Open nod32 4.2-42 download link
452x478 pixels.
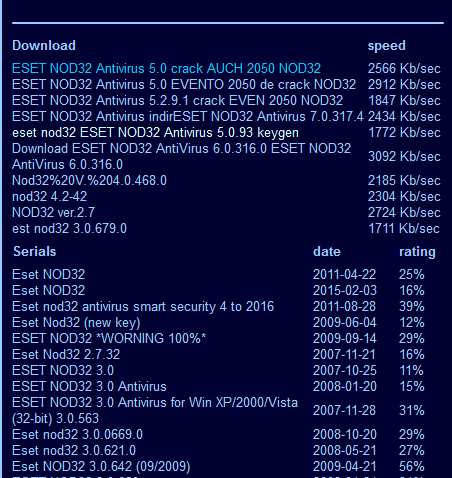point(49,196)
